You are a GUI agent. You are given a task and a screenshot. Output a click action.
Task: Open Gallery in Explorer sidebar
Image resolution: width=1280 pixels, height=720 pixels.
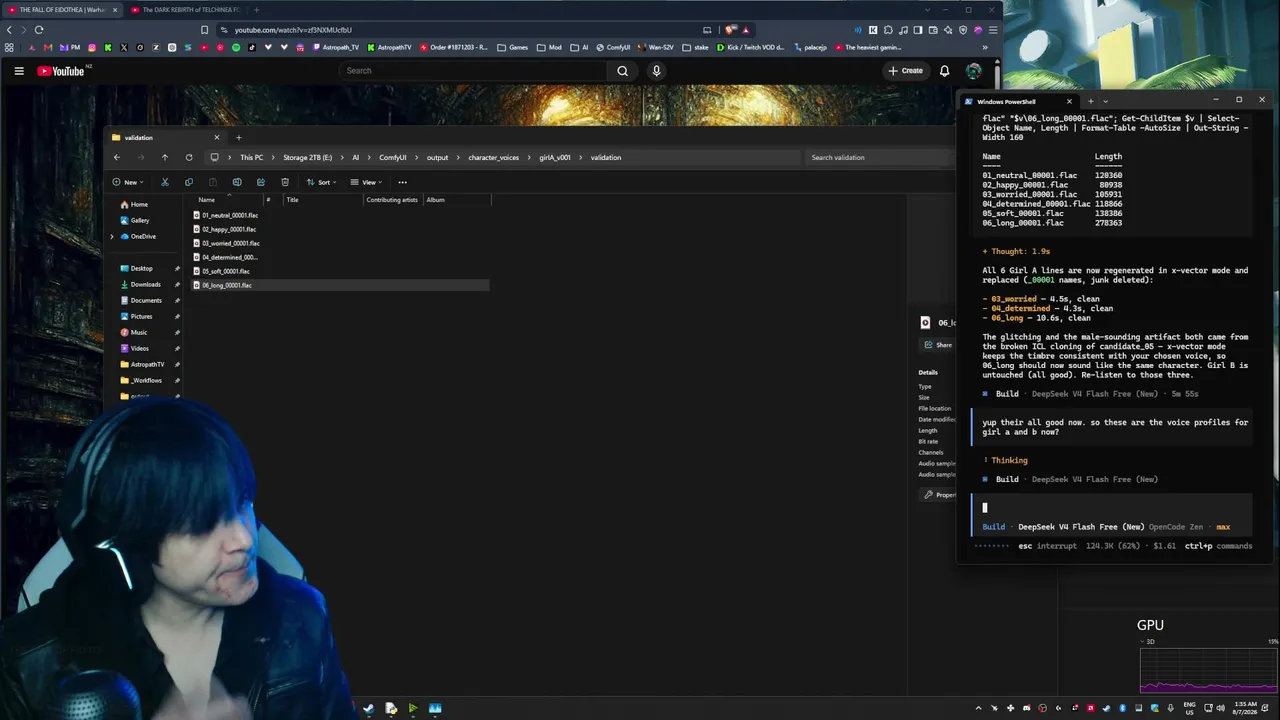point(139,221)
